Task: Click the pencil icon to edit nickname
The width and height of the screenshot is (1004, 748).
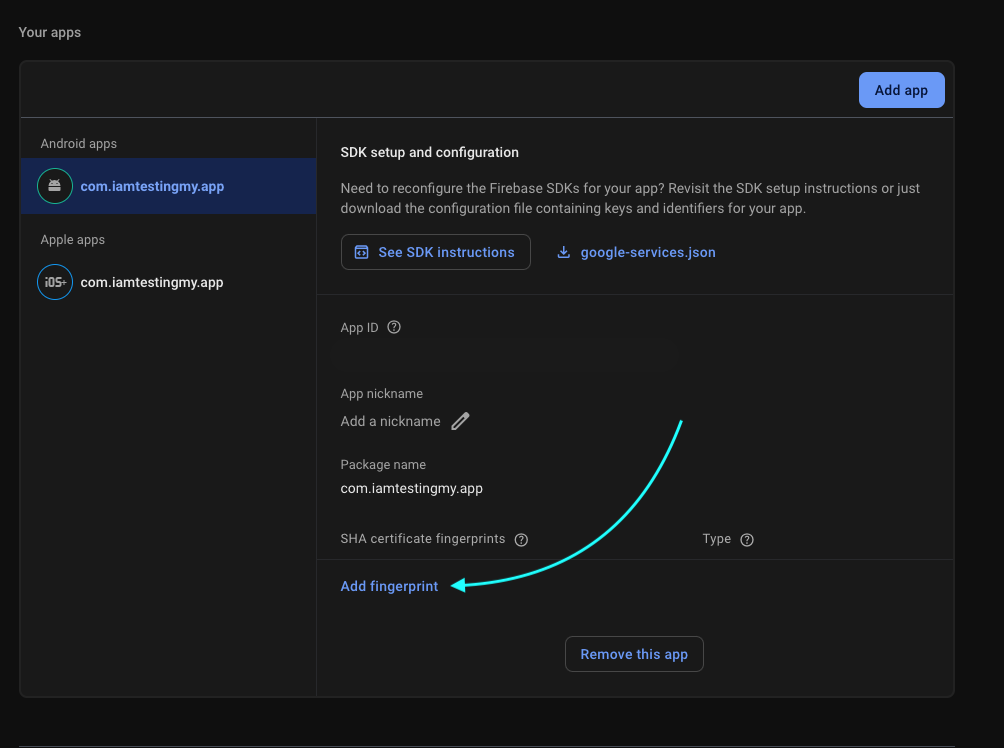Action: (460, 421)
